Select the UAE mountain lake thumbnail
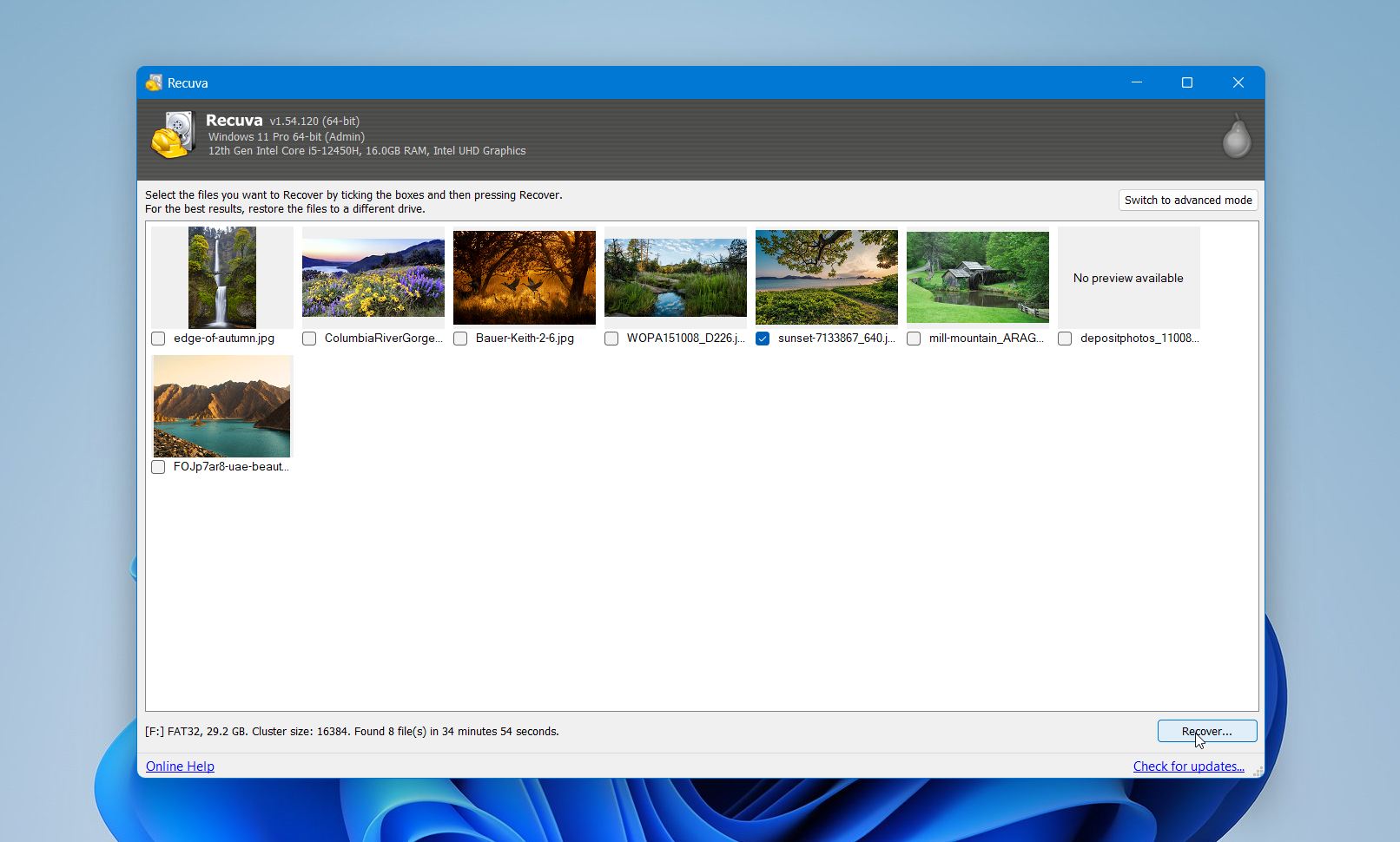The width and height of the screenshot is (1400, 842). tap(222, 406)
